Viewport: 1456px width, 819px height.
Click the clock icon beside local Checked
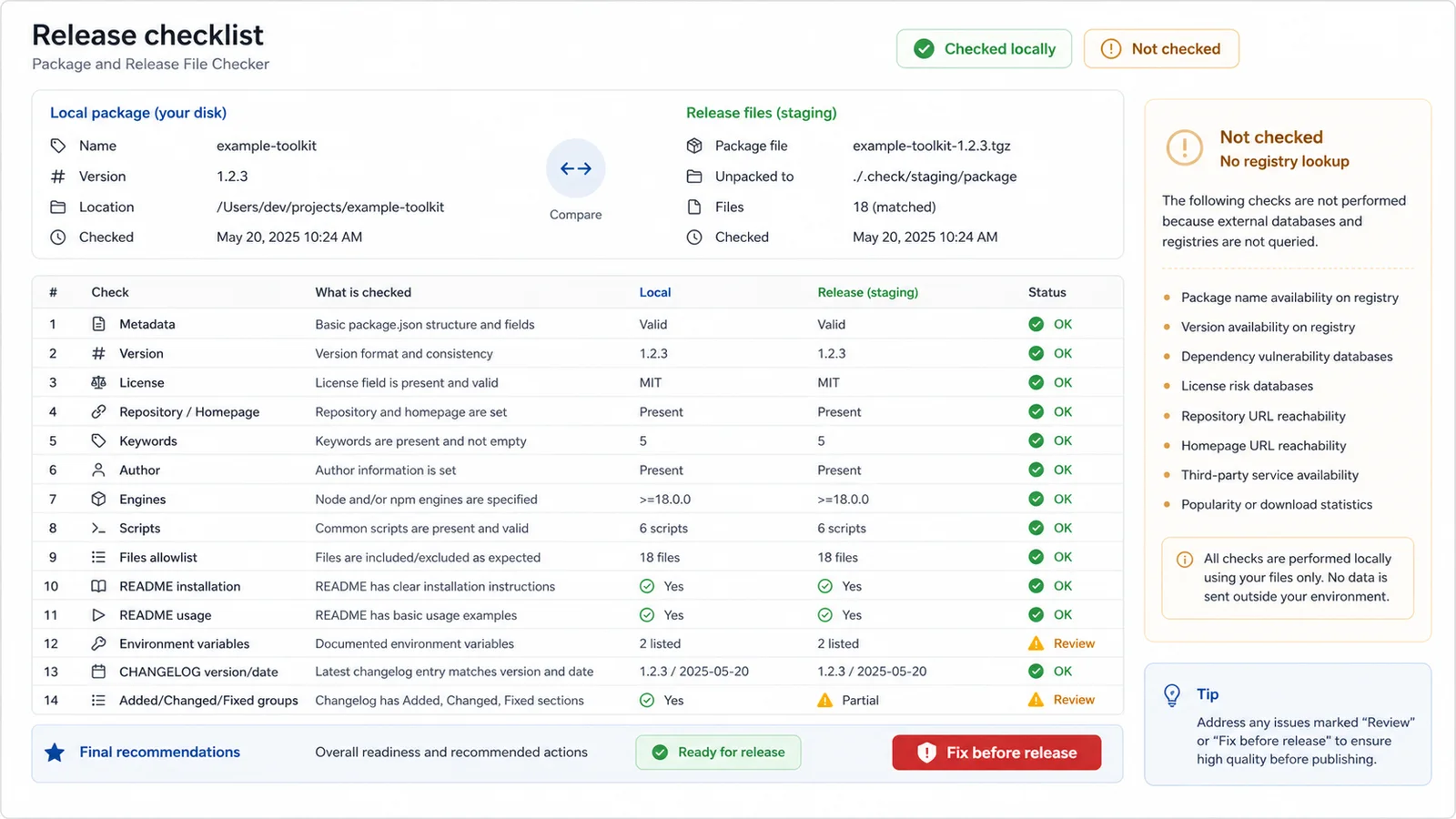58,238
